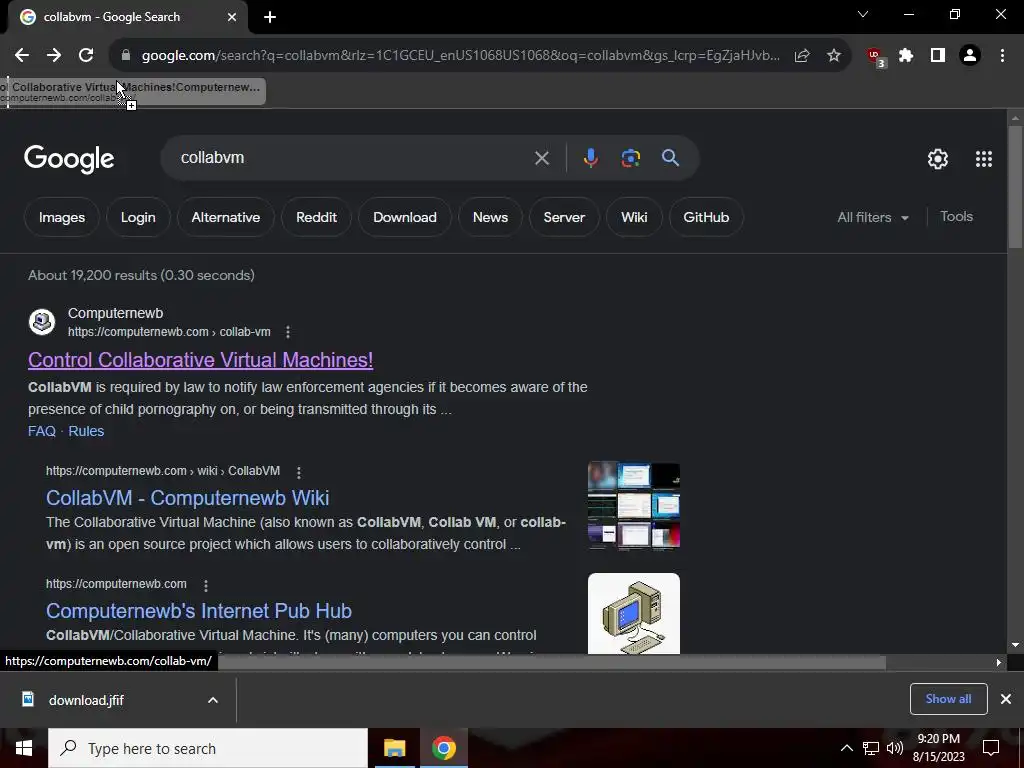Click the Google logo
This screenshot has width=1024, height=768.
tap(69, 159)
